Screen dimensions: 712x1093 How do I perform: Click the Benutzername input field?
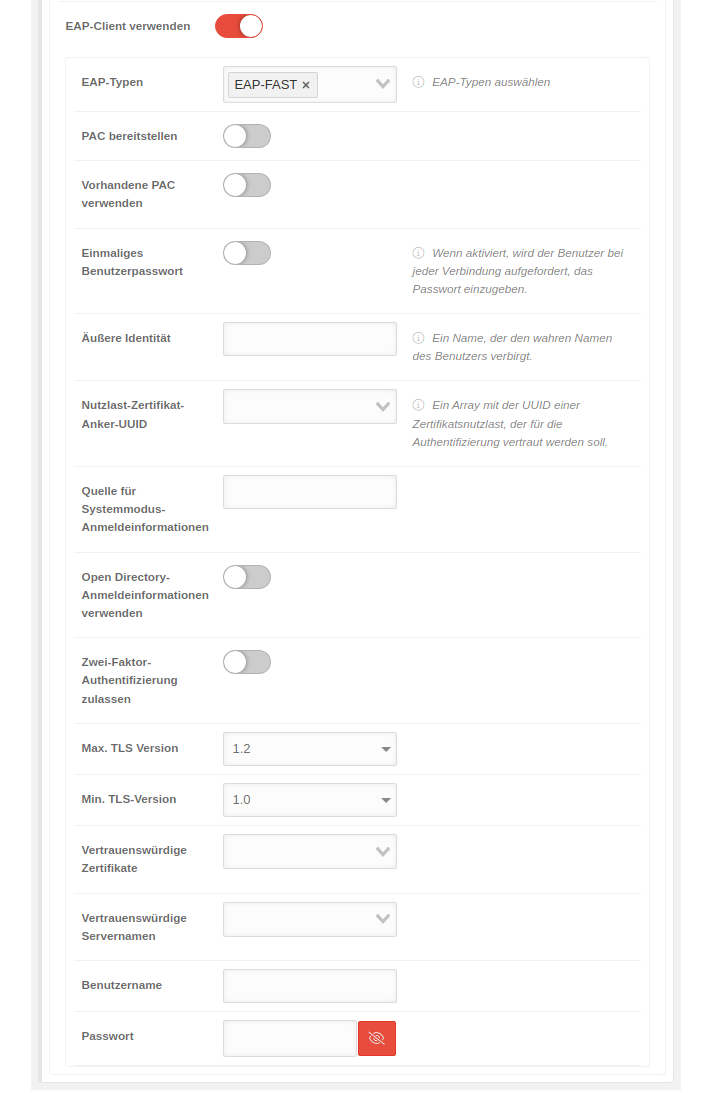[310, 986]
